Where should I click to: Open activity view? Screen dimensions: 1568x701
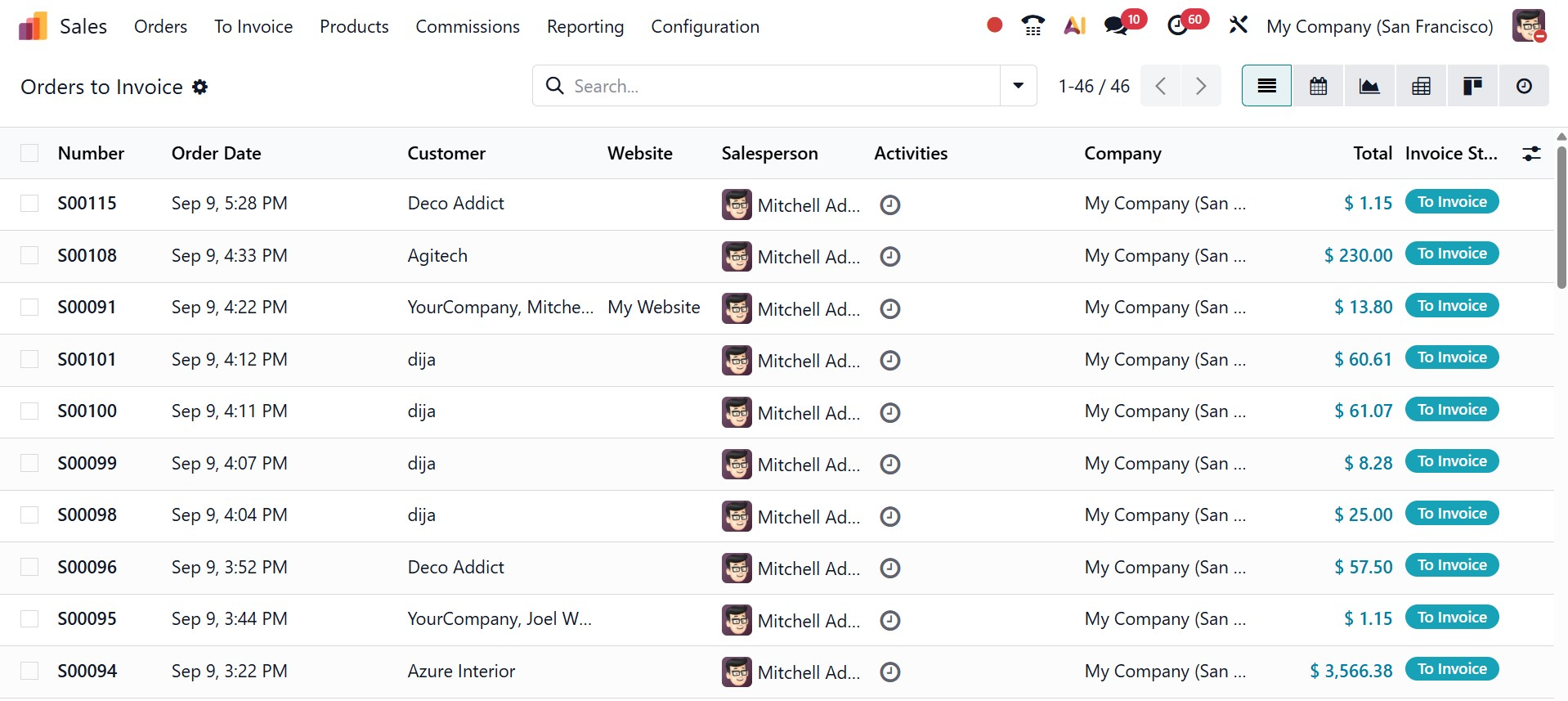(x=1524, y=86)
